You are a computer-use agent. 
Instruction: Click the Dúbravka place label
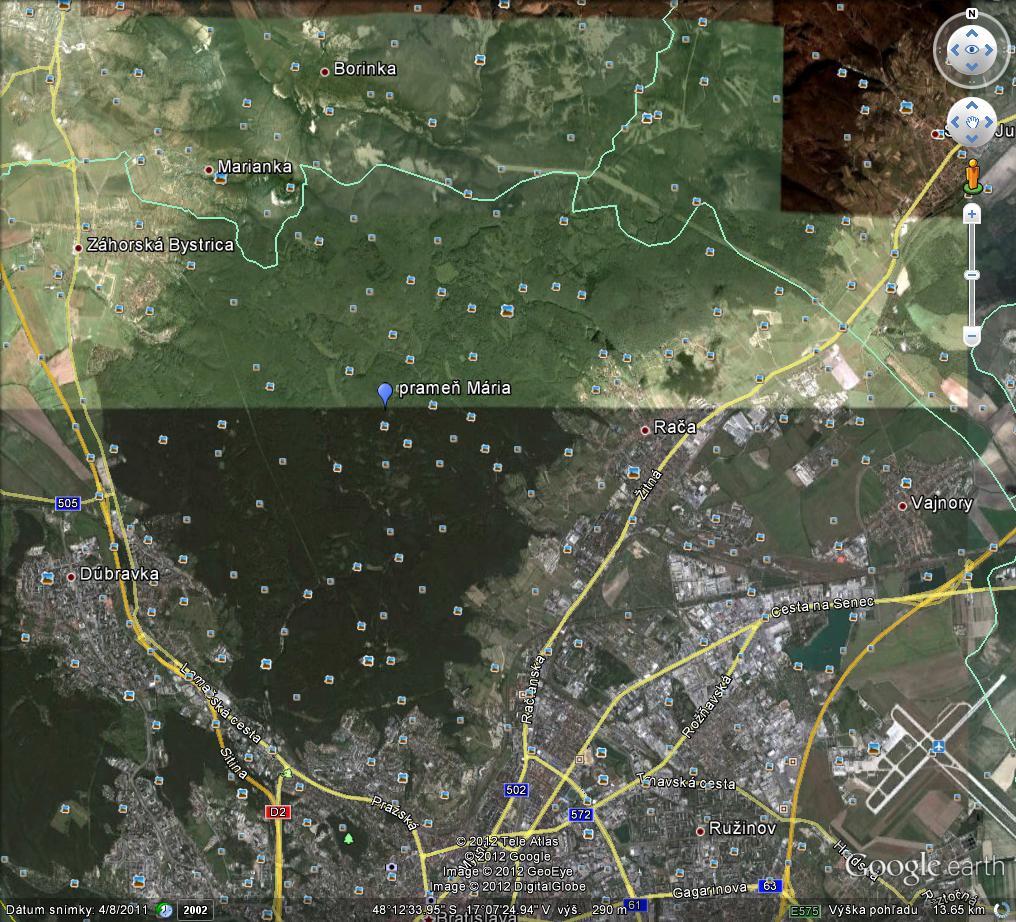coord(119,574)
